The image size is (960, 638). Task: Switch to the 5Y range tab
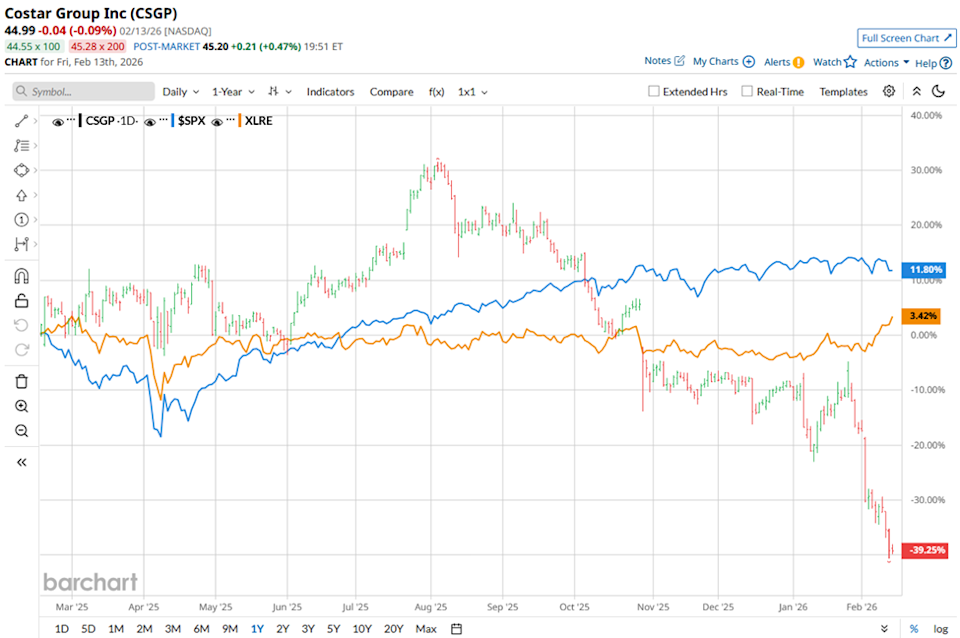pos(332,628)
